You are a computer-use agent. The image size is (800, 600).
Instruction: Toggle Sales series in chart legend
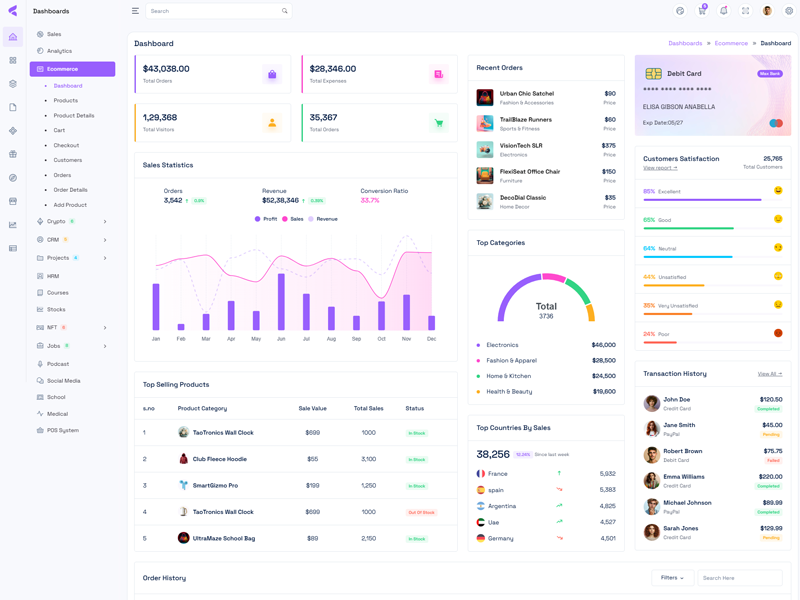tap(292, 219)
